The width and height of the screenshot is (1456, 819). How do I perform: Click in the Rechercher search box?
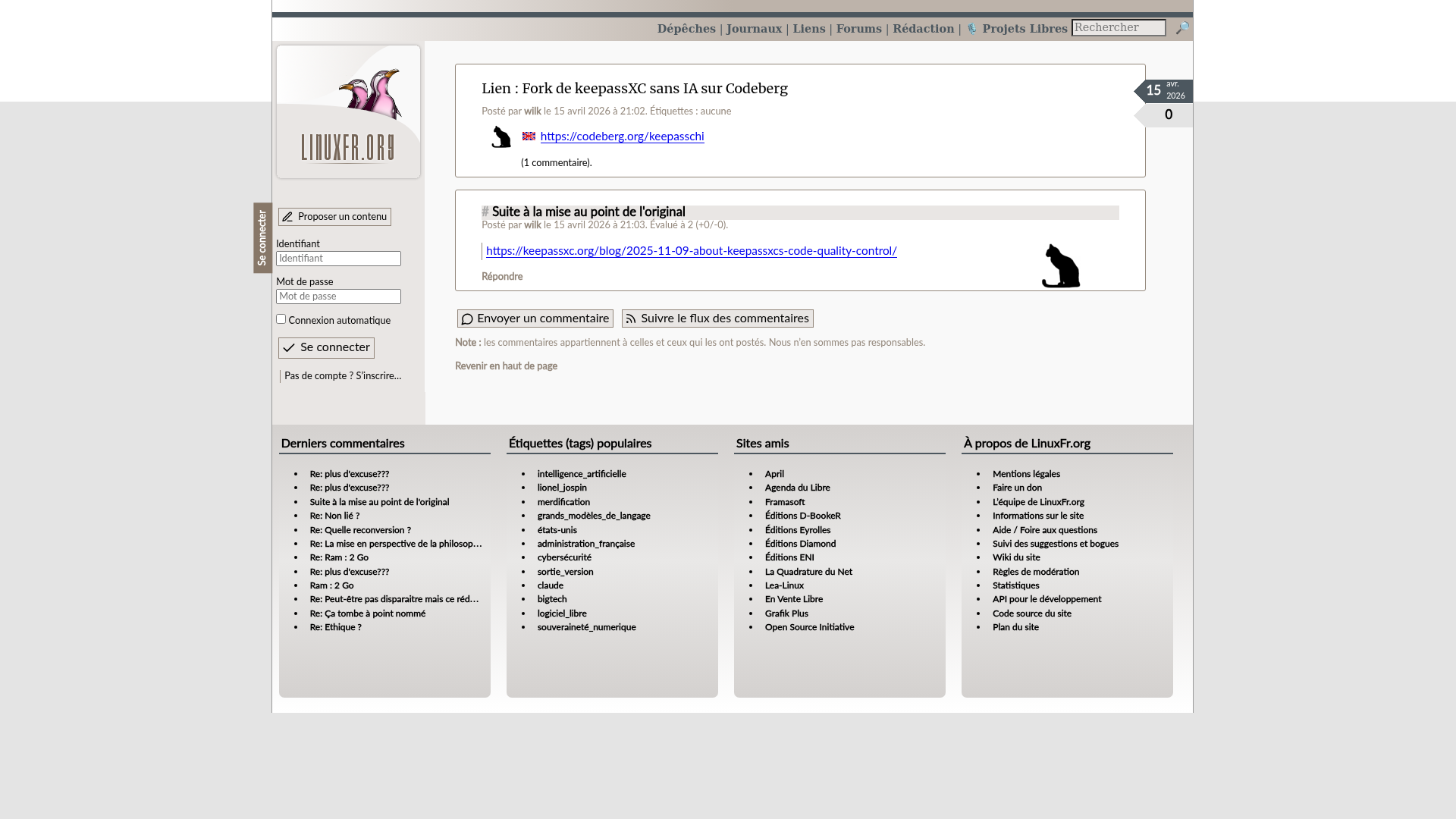point(1118,28)
